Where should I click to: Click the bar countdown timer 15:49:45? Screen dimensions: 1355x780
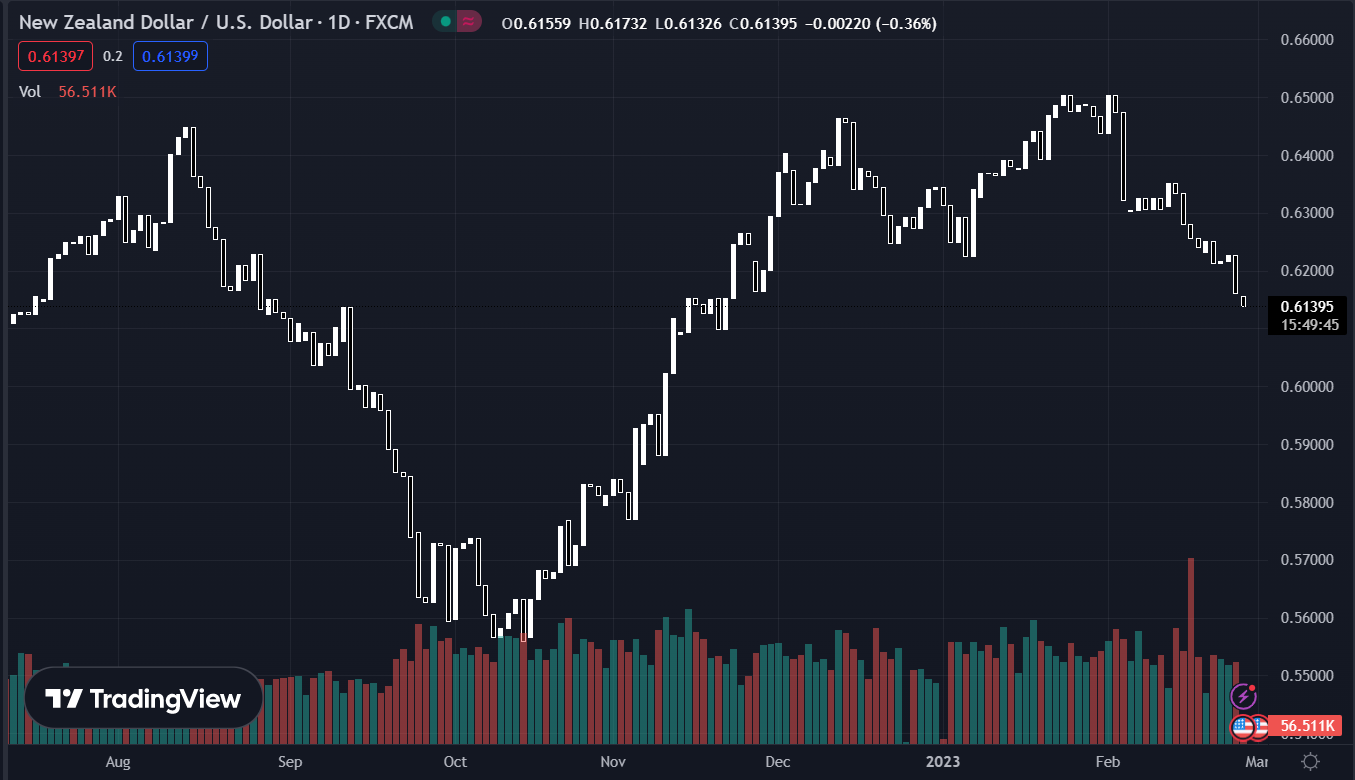pos(1306,324)
